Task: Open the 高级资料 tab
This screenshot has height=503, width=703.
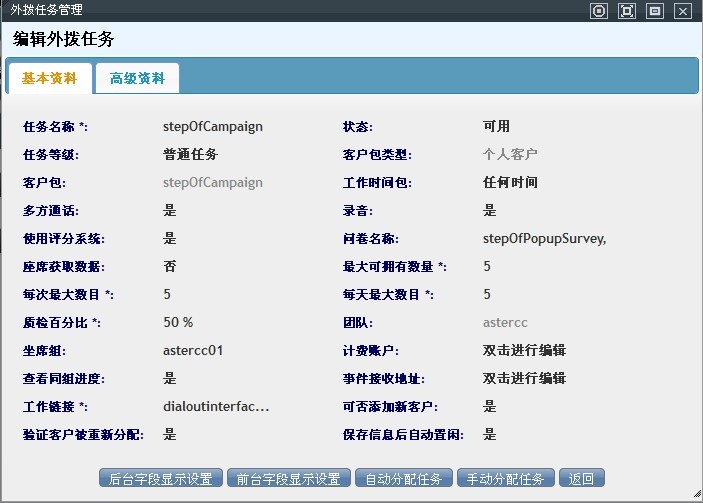Action: [137, 78]
